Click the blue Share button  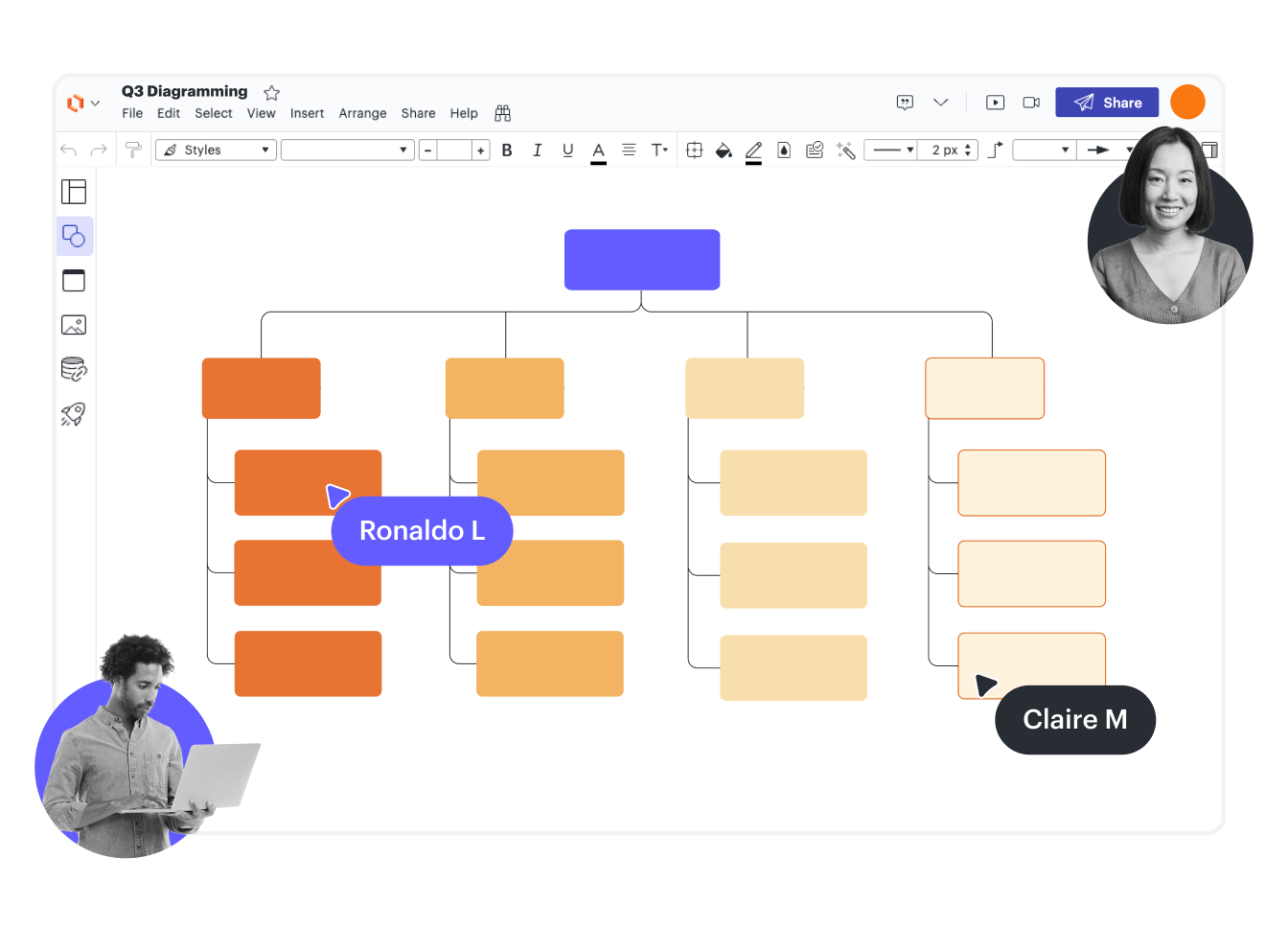(1107, 103)
